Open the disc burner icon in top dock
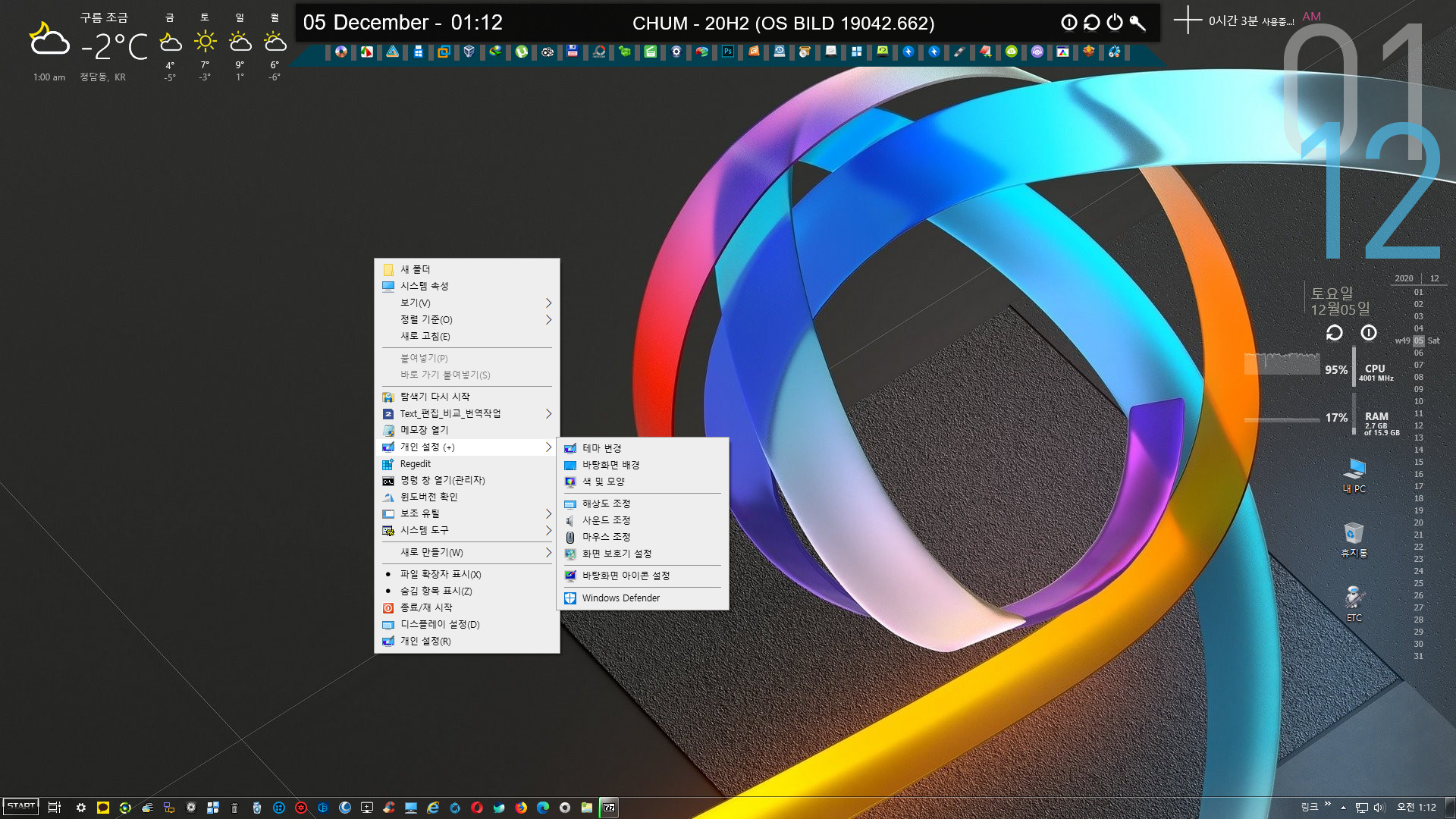 pos(341,52)
